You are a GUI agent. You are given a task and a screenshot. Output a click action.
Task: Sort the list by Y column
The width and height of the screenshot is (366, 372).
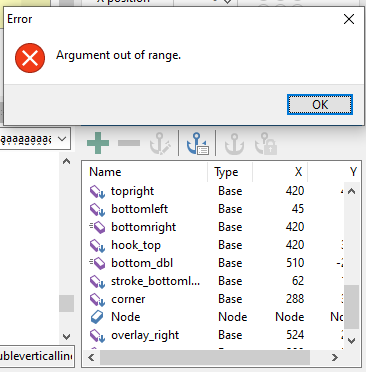coord(334,172)
